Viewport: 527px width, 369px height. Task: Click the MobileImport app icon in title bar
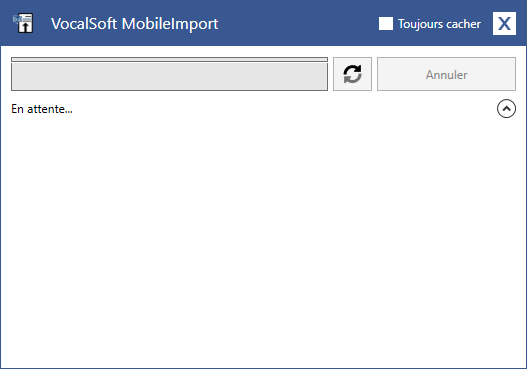(23, 23)
